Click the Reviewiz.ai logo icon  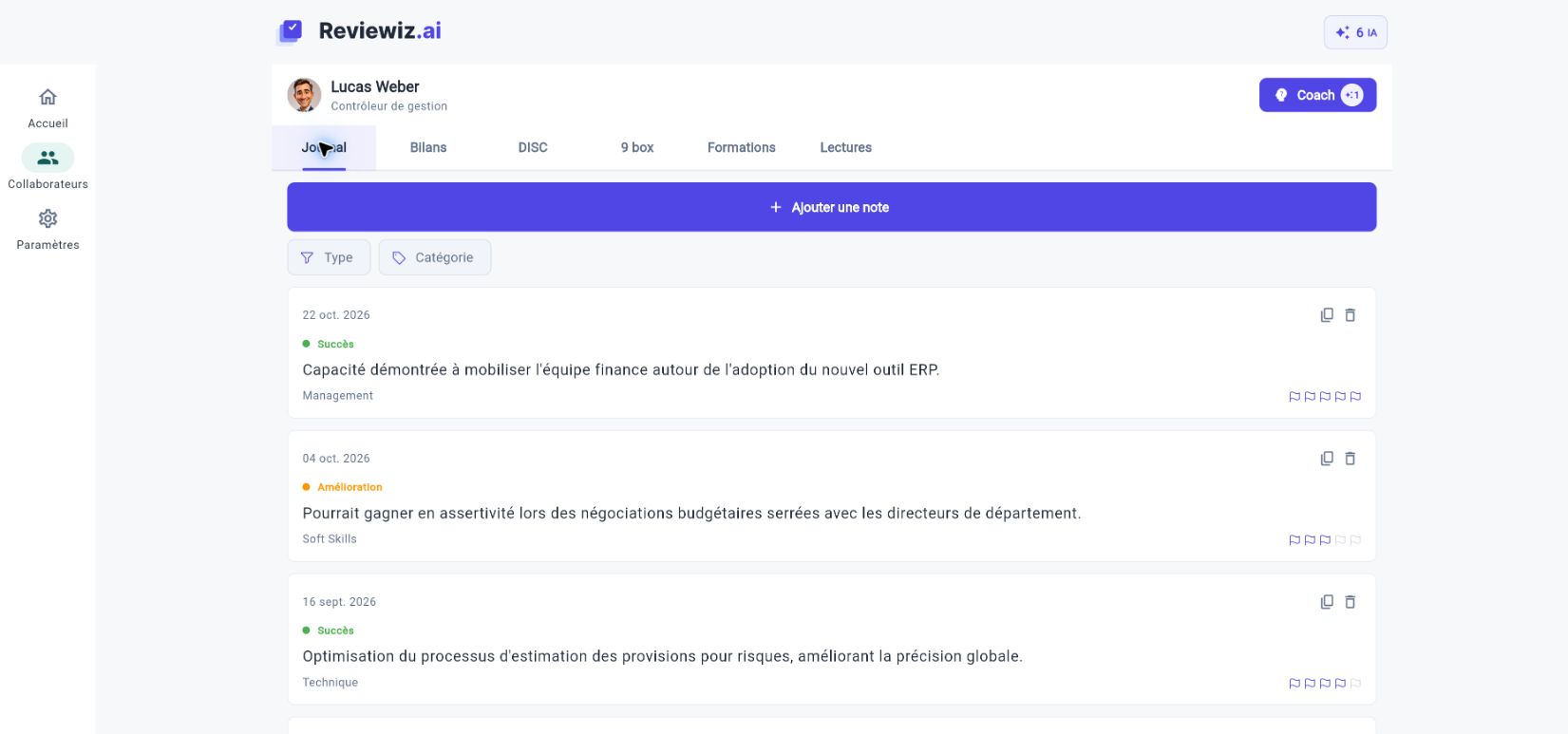click(x=290, y=31)
